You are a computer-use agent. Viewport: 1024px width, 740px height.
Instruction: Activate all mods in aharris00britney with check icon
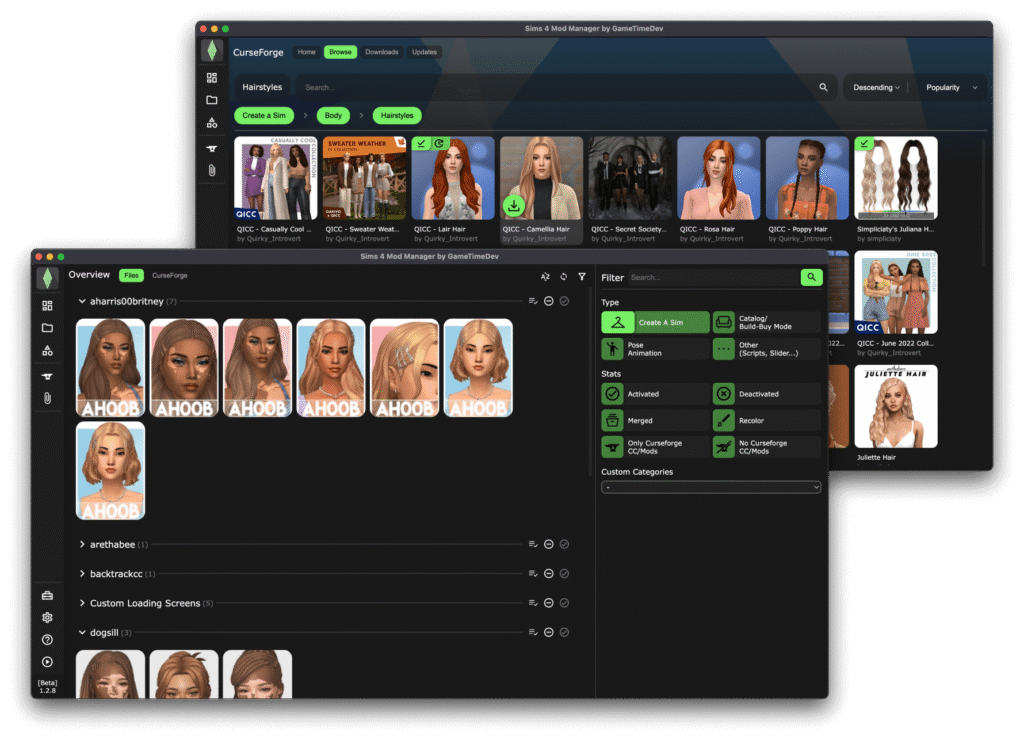(x=564, y=301)
